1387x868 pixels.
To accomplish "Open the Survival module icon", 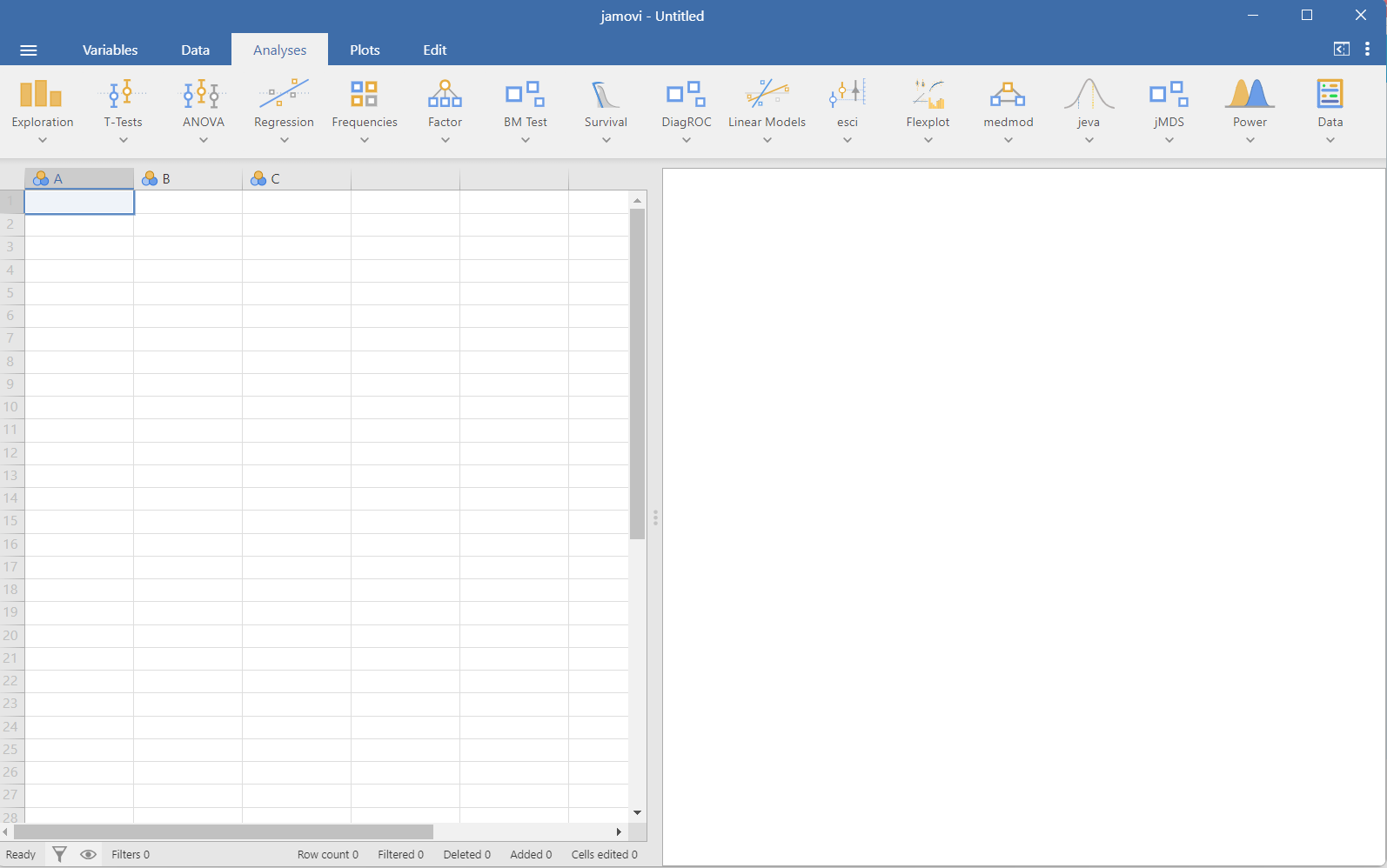I will [606, 94].
